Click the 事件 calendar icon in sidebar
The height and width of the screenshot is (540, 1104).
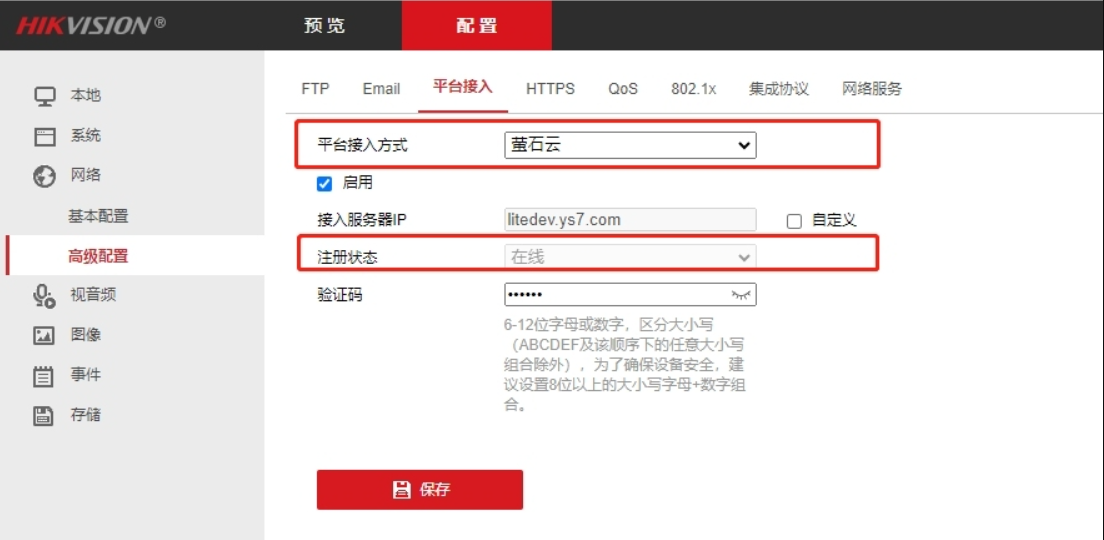pos(44,376)
